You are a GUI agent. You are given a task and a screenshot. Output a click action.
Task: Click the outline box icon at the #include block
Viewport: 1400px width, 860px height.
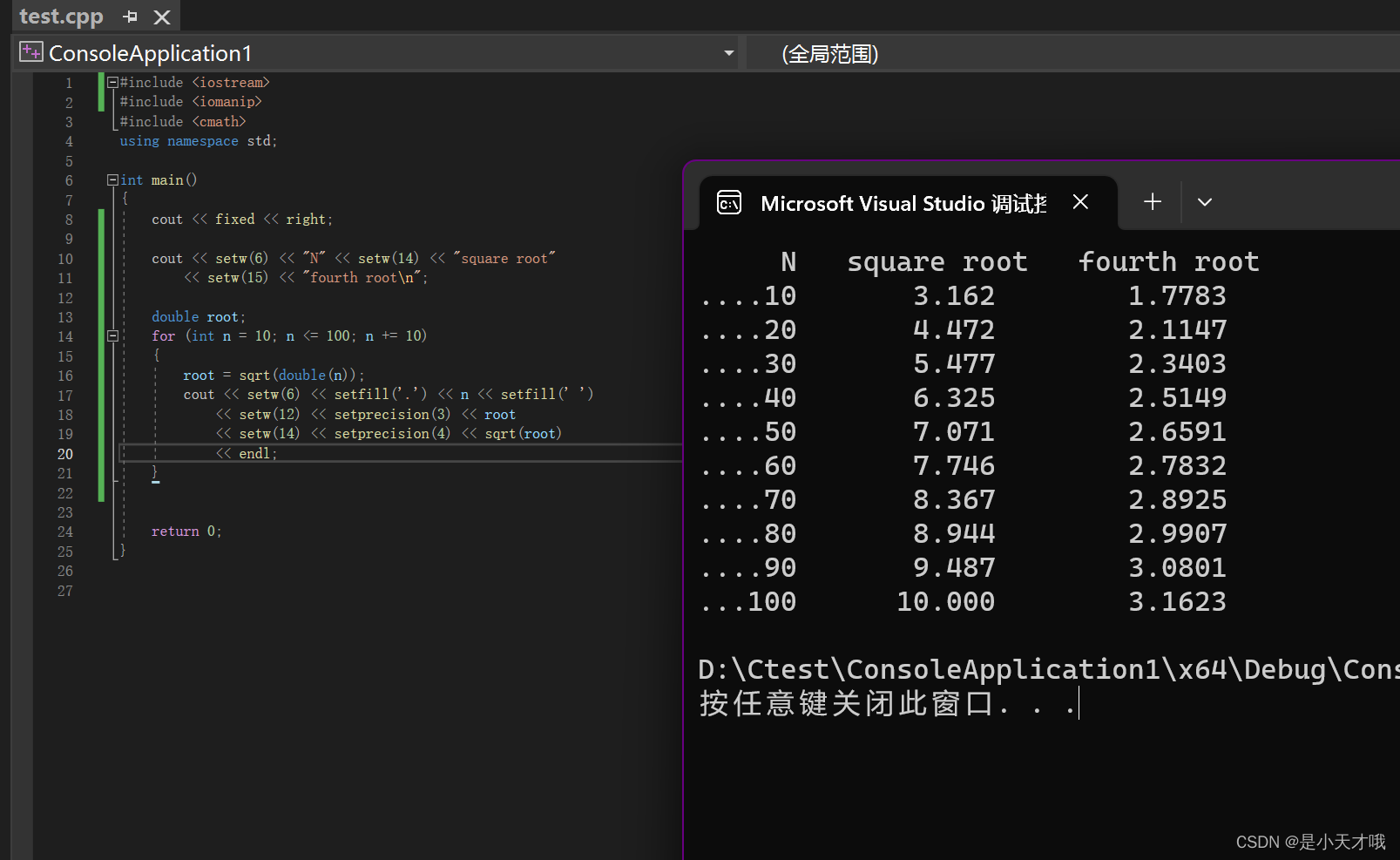(x=112, y=82)
